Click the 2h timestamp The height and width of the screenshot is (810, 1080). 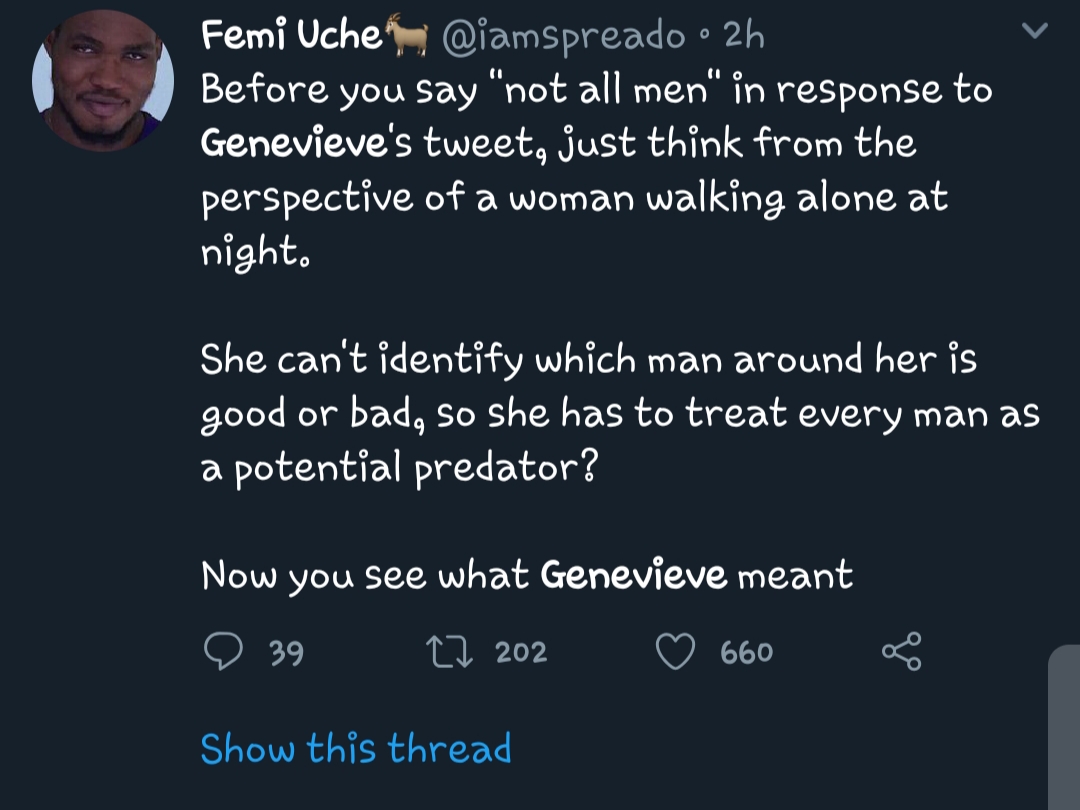pyautogui.click(x=744, y=35)
